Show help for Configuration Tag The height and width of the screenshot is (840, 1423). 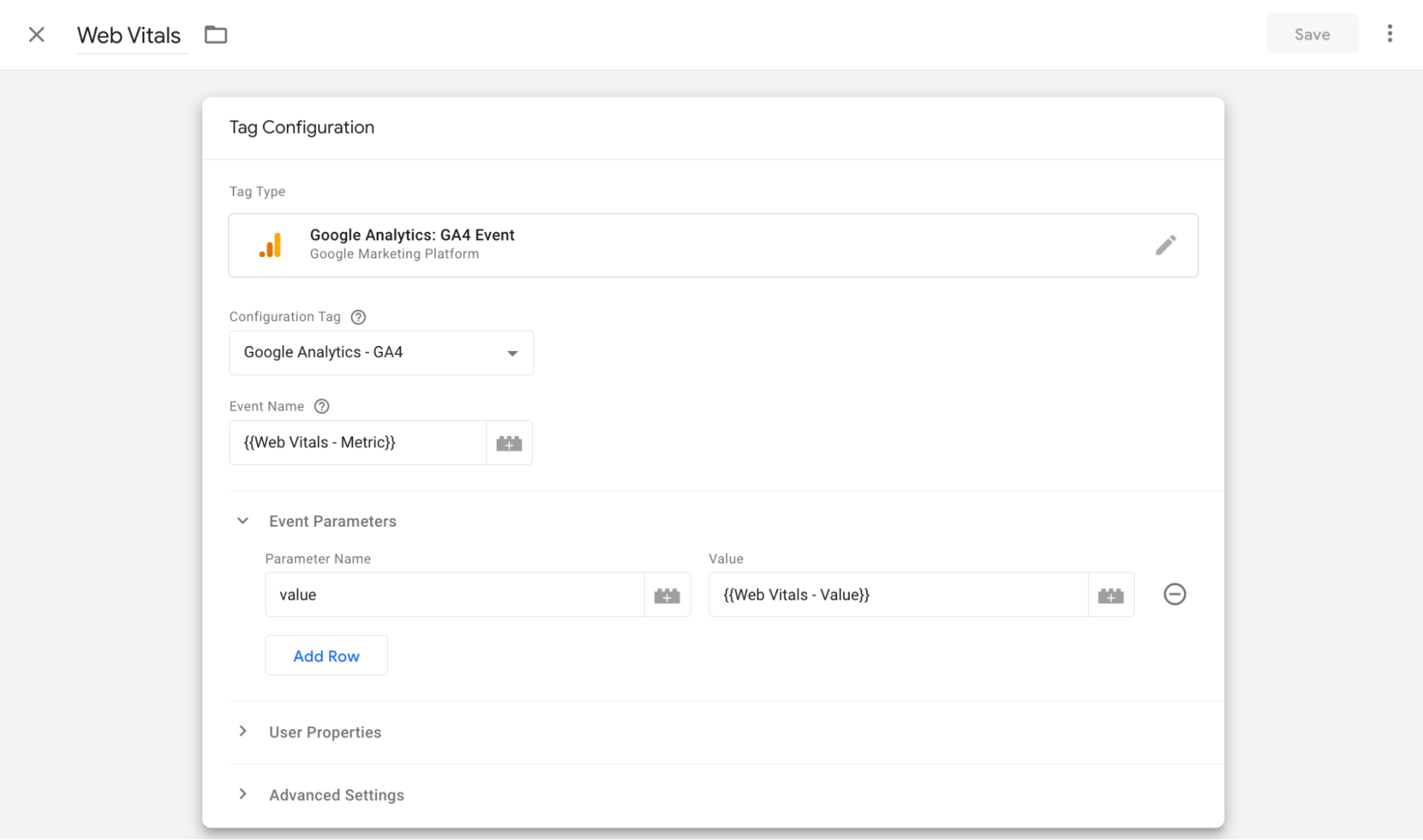(x=358, y=317)
